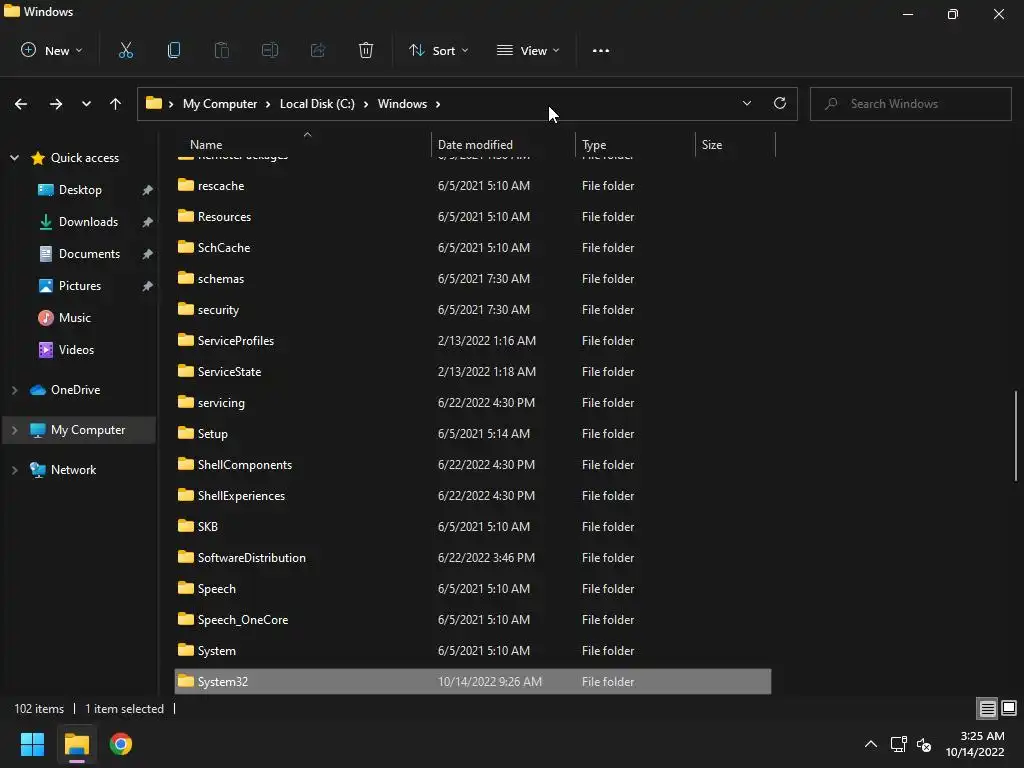
Task: Click the address bar folder icon
Action: coord(153,103)
